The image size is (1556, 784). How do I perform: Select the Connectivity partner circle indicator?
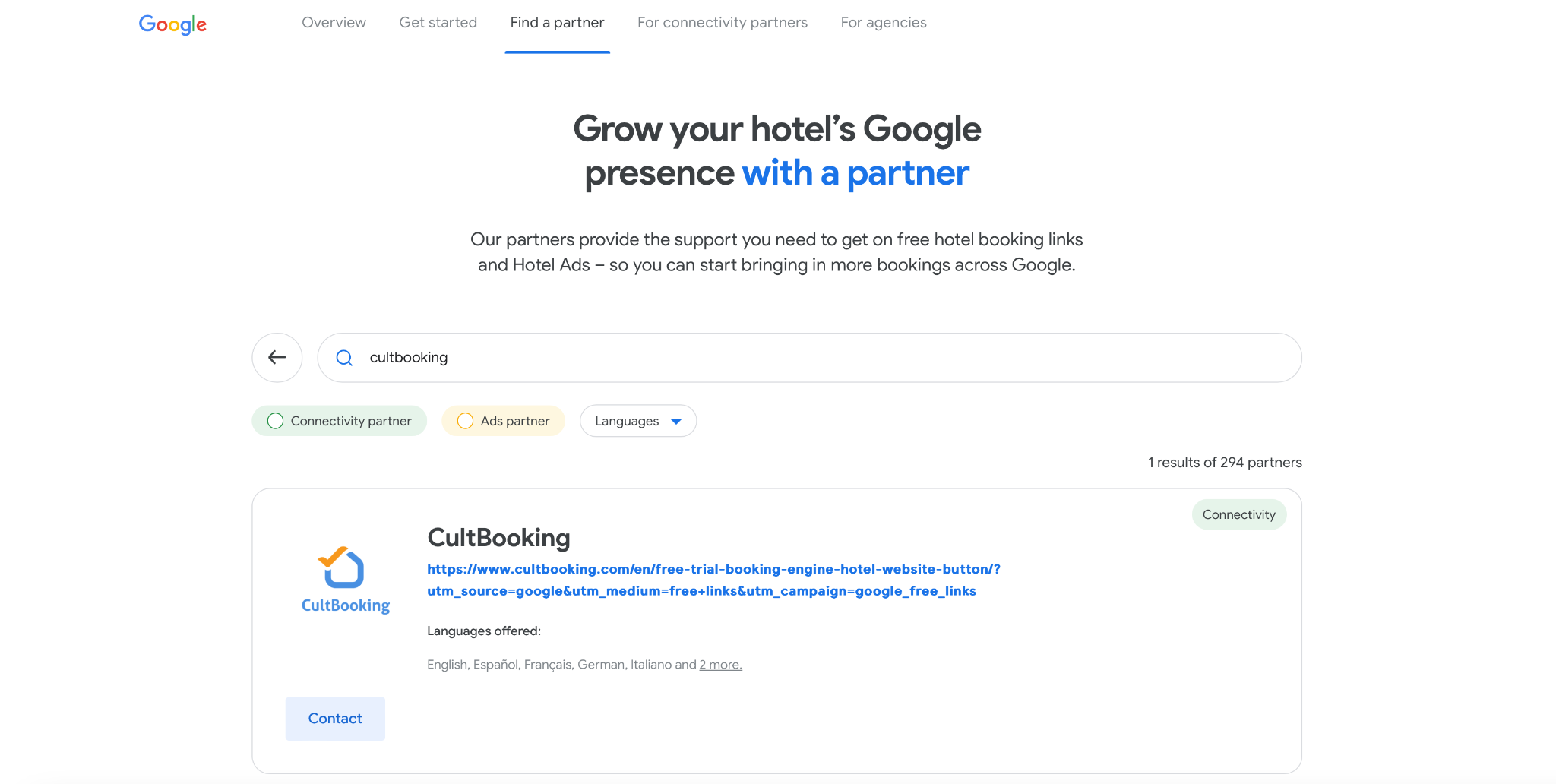tap(276, 421)
